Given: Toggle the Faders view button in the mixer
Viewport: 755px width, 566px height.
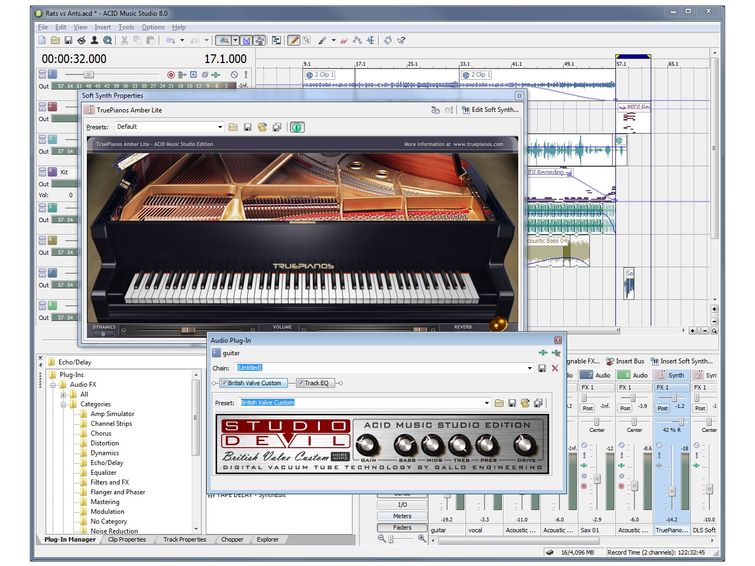Looking at the screenshot, I should (x=401, y=527).
